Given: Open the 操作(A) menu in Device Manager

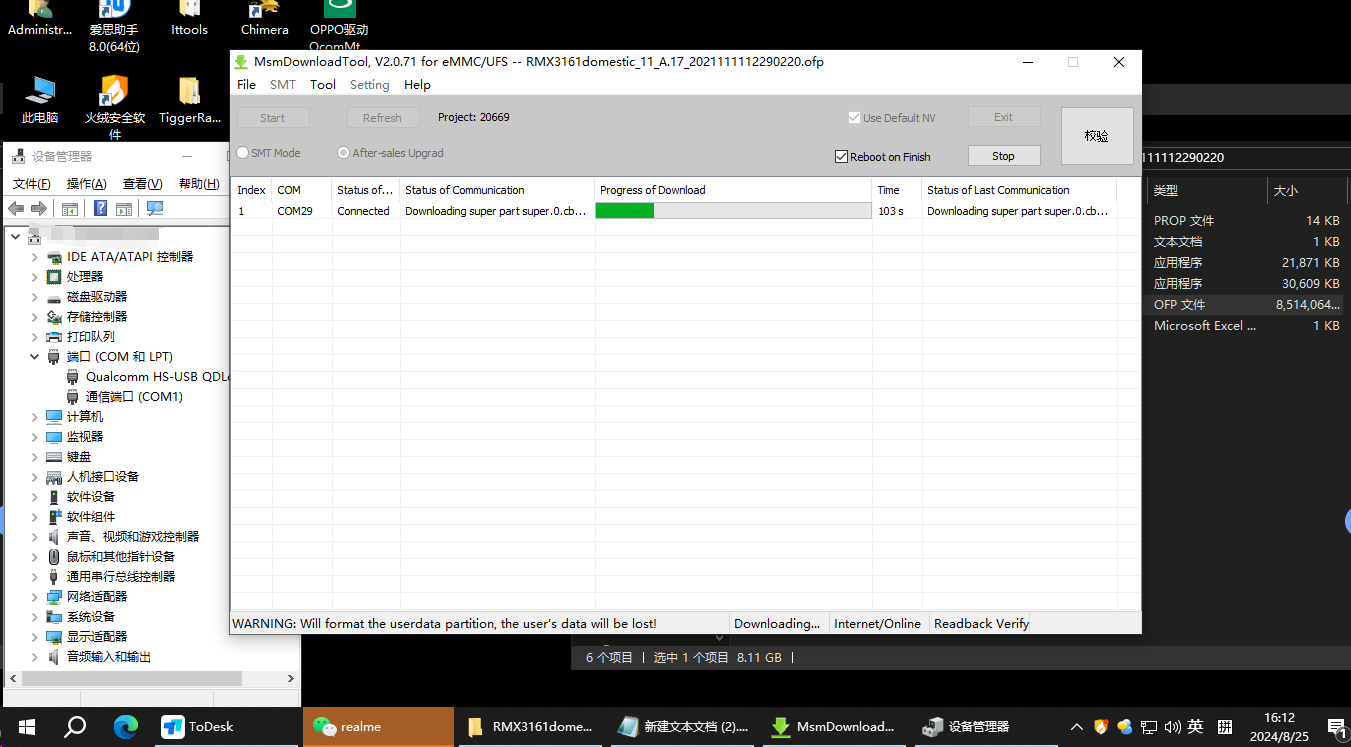Looking at the screenshot, I should 87,184.
